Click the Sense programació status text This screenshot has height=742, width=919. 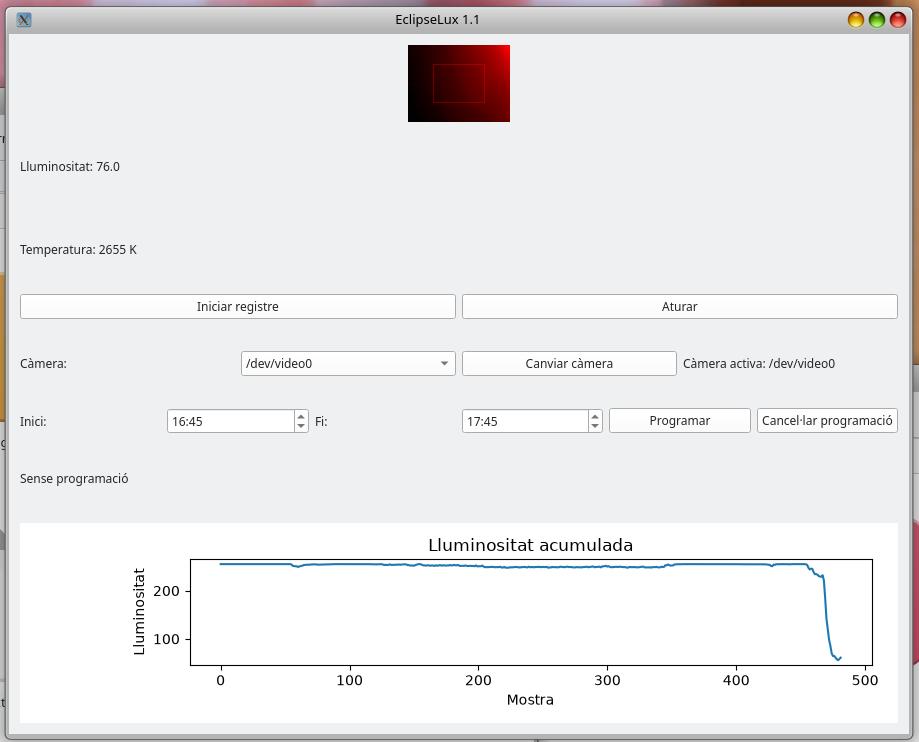coord(74,479)
